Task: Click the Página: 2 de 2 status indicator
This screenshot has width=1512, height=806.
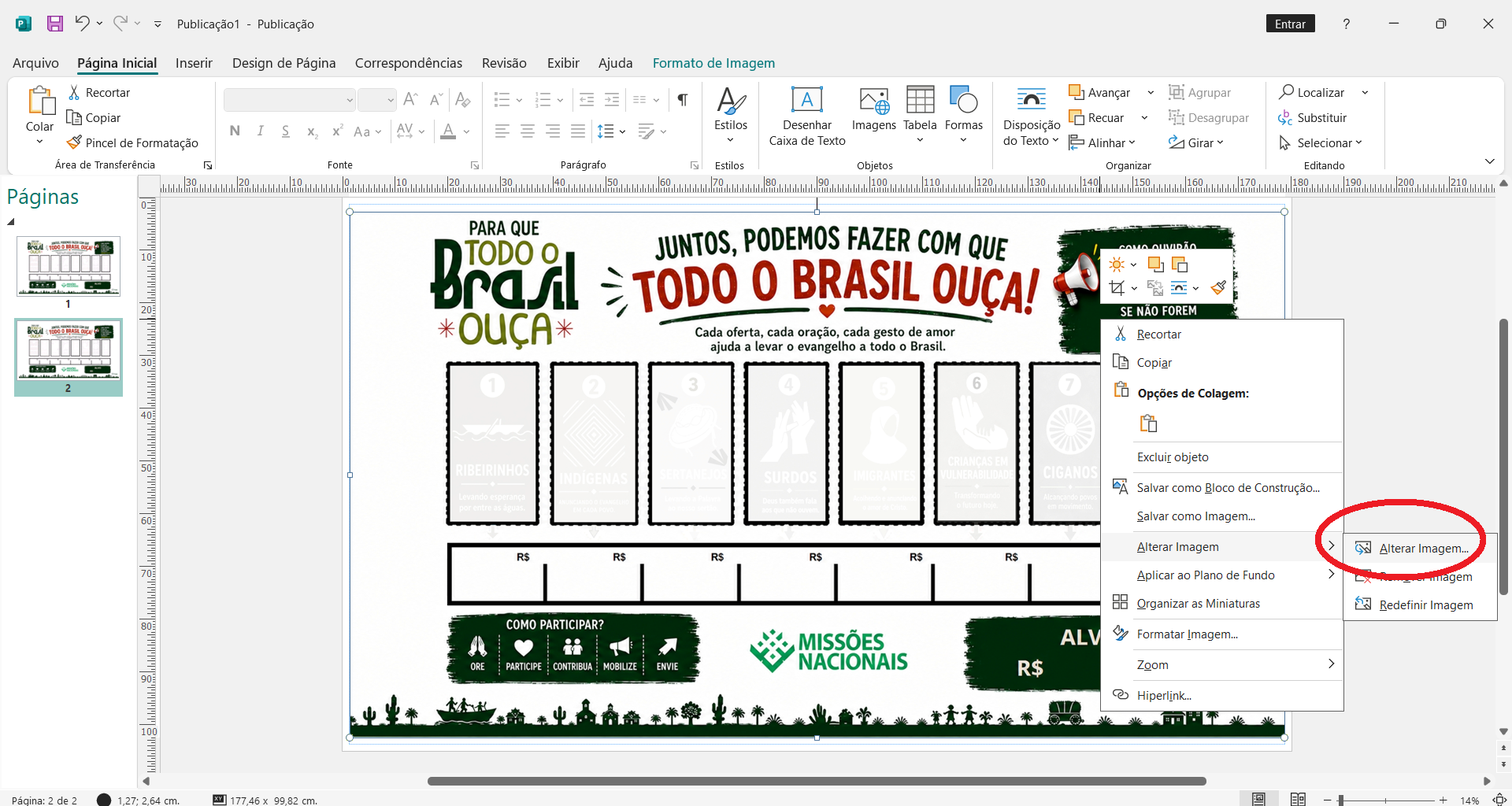Action: click(x=45, y=800)
